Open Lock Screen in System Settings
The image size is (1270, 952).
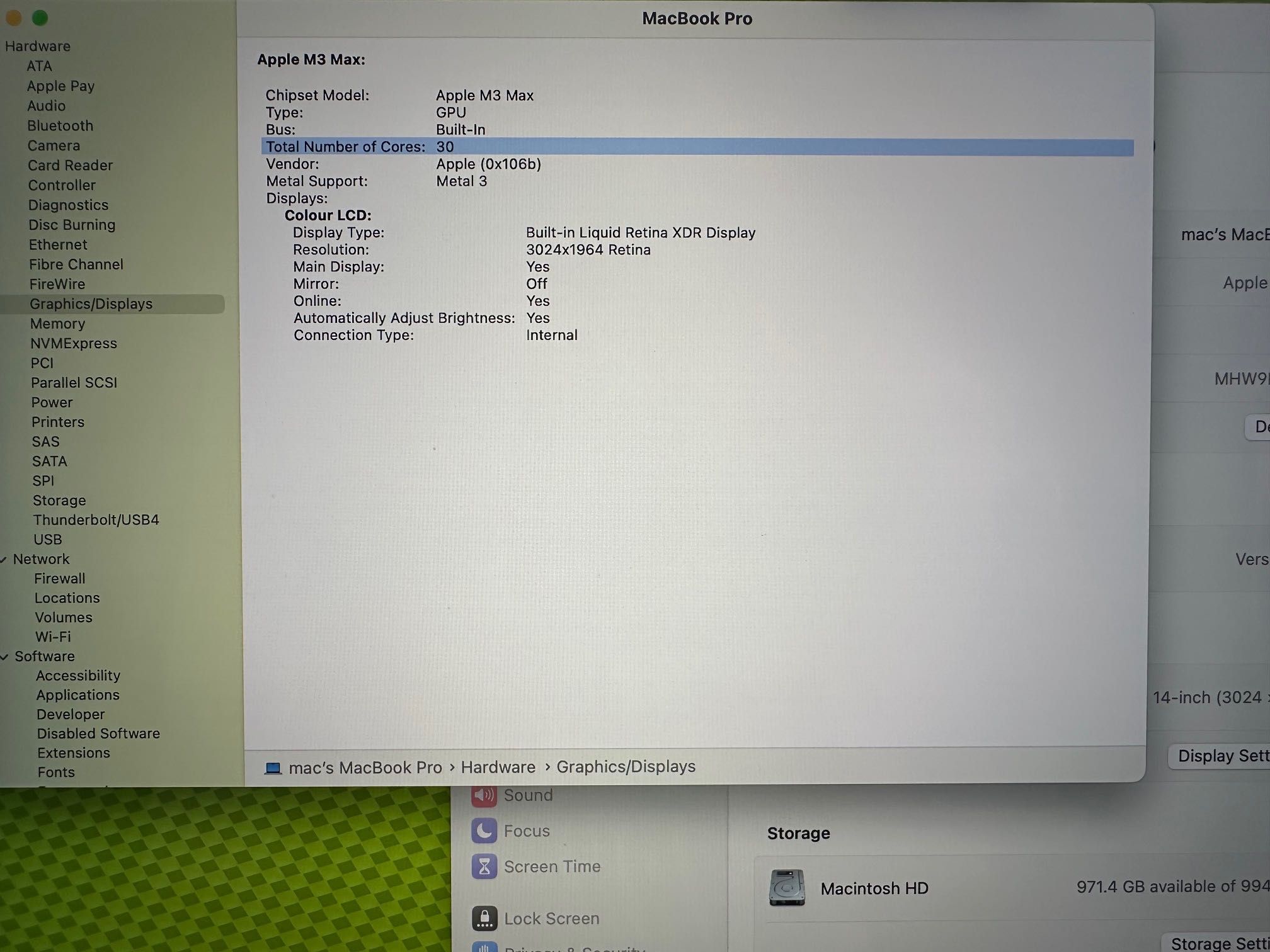535,919
